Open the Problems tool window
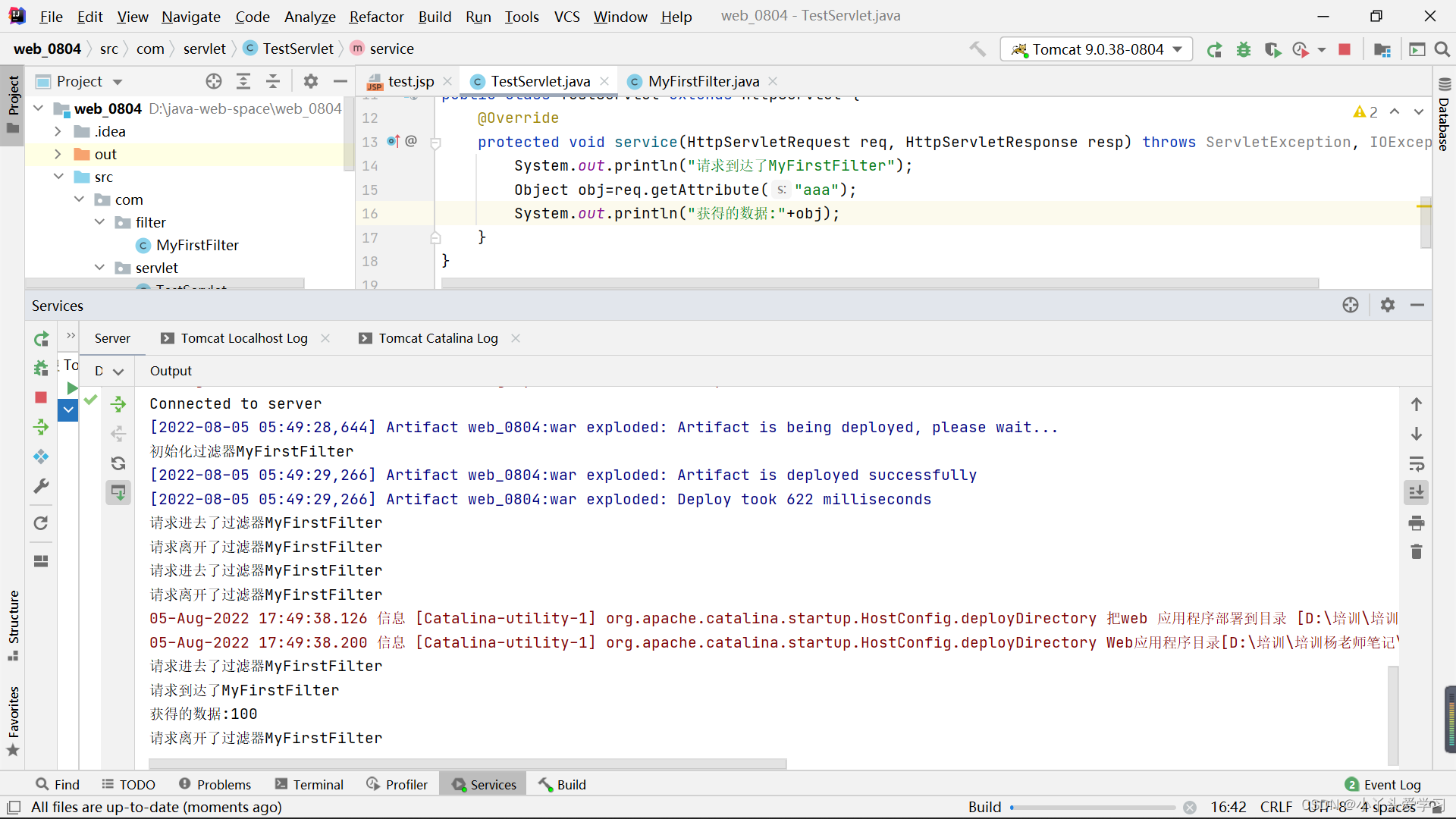The height and width of the screenshot is (819, 1456). (215, 785)
